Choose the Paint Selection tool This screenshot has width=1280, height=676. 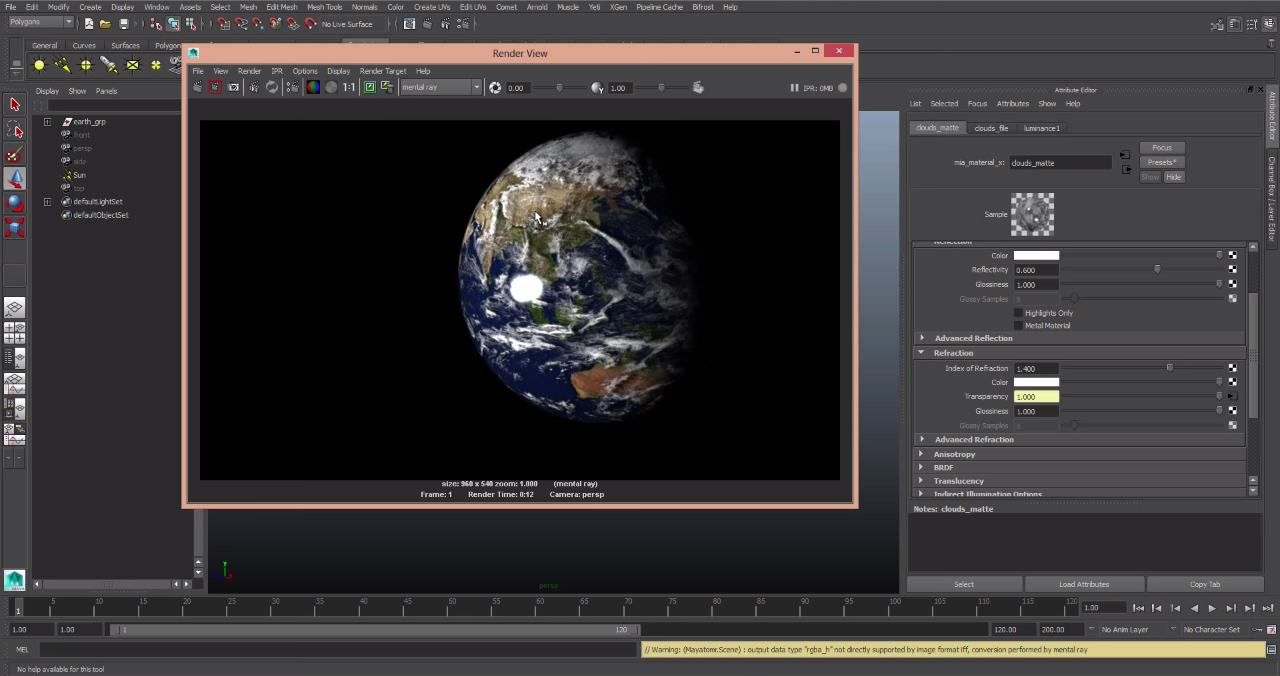14,154
